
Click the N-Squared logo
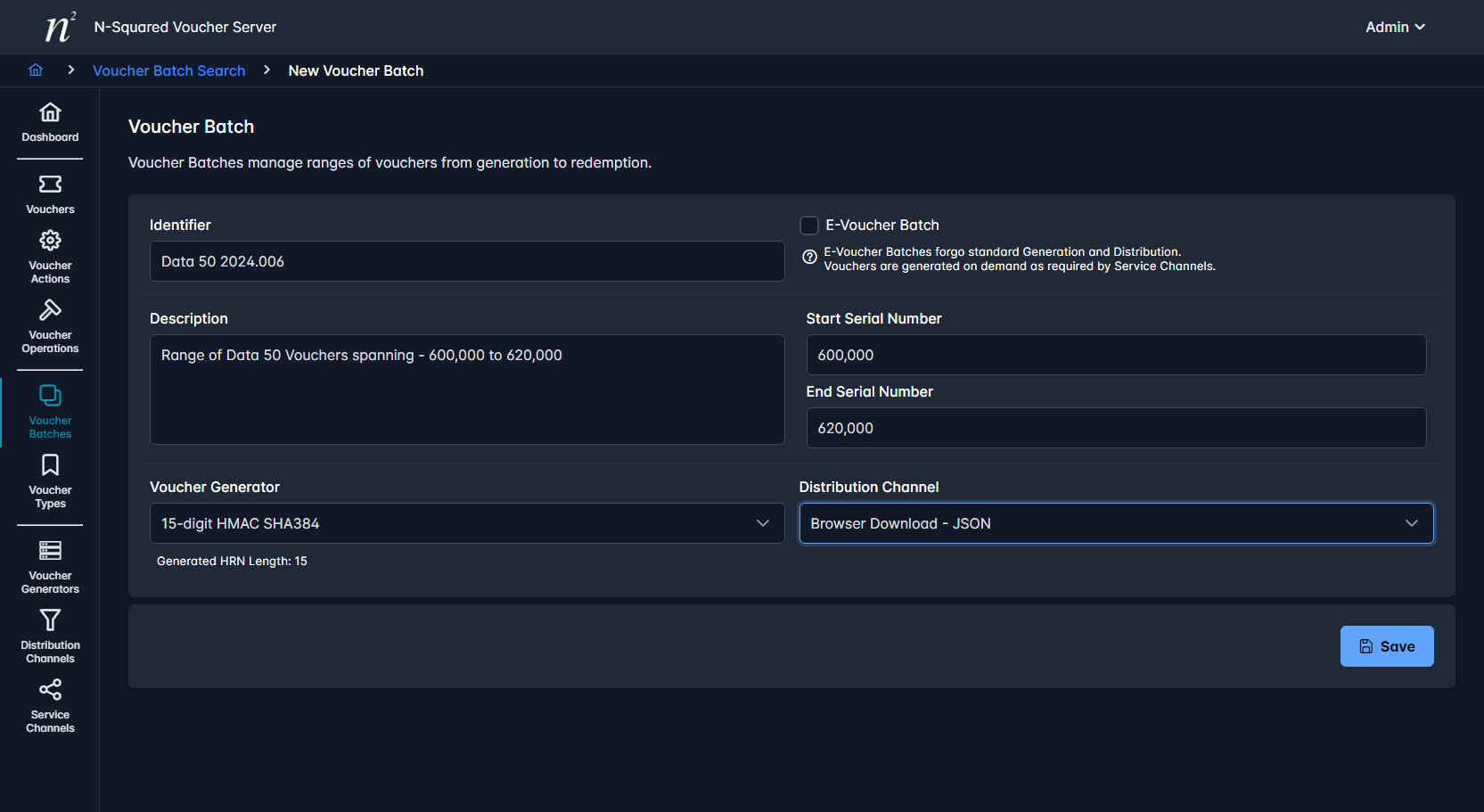point(60,28)
